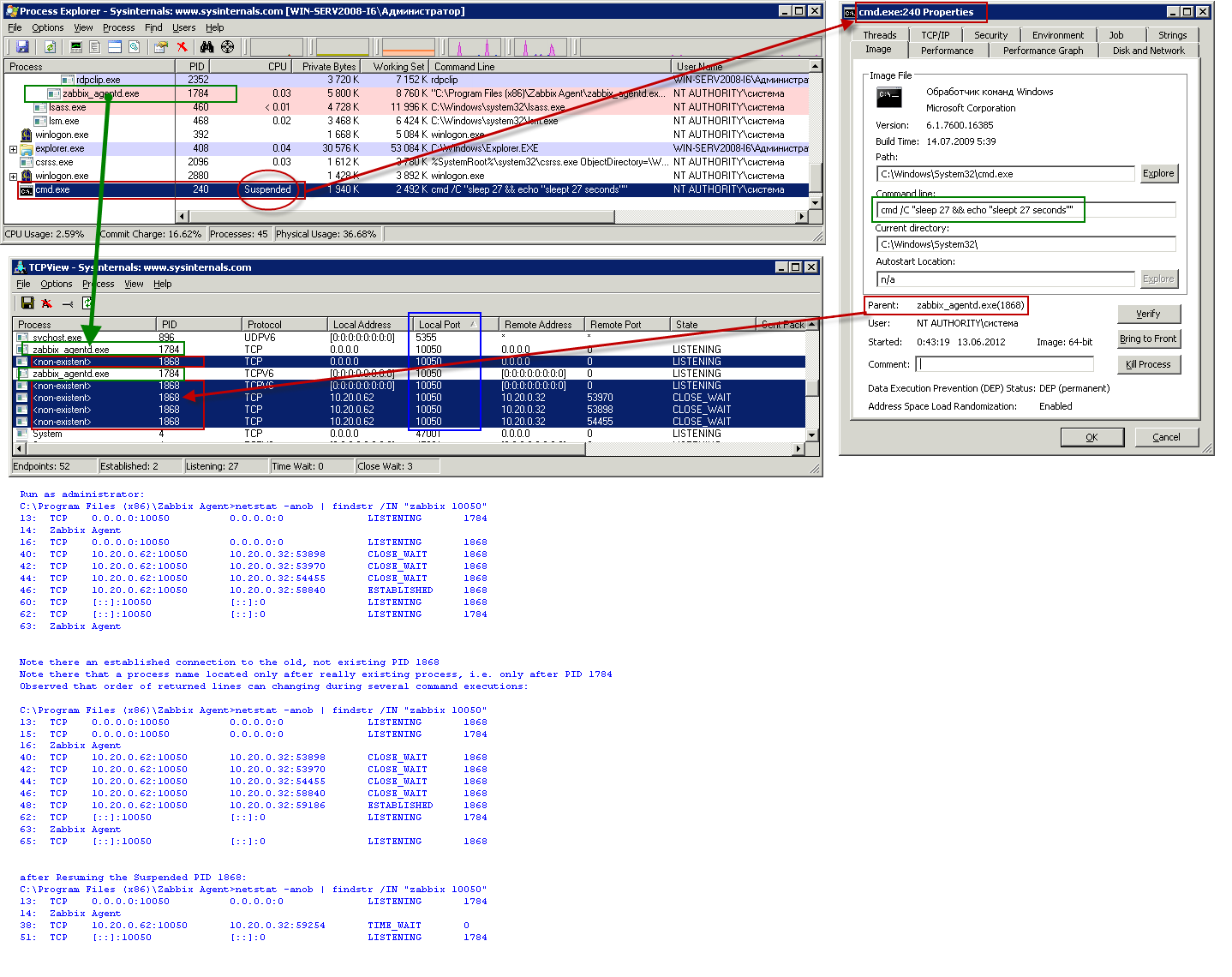Expand lower winlogon.exe tree node
1232x977 pixels.
(x=13, y=177)
